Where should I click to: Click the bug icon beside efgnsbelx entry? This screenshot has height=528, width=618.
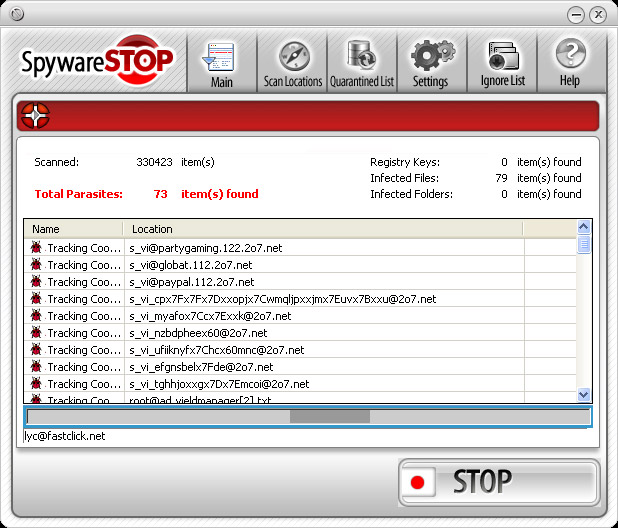click(x=36, y=366)
